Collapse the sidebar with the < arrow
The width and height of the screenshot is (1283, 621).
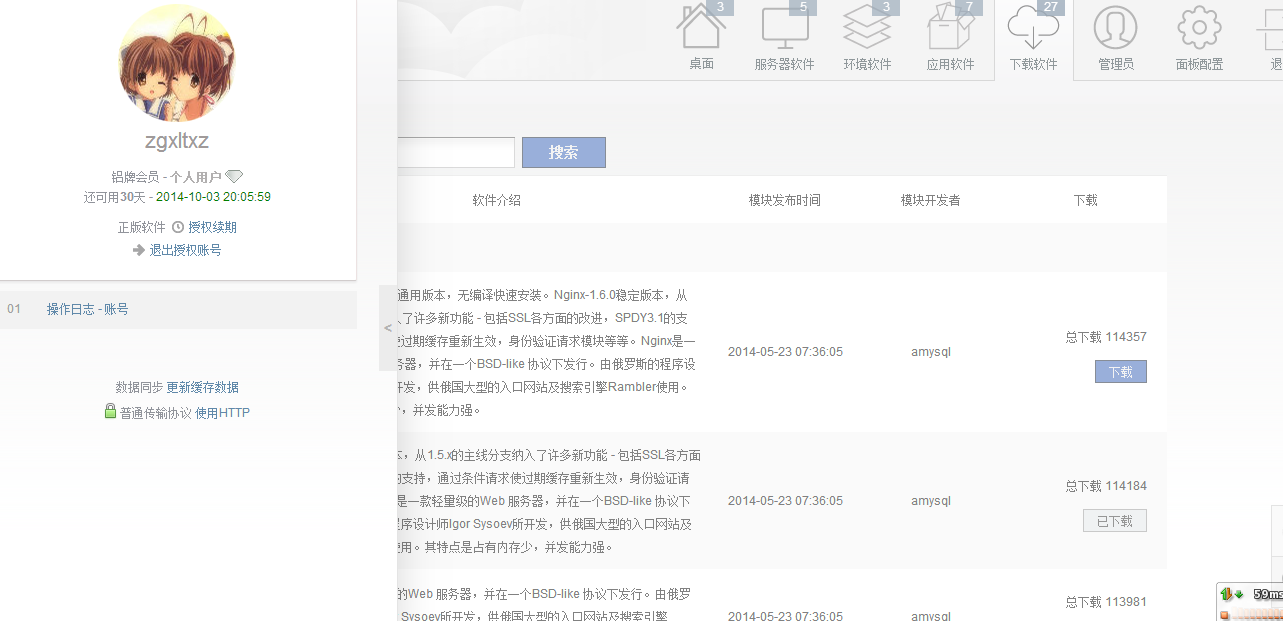coord(388,328)
